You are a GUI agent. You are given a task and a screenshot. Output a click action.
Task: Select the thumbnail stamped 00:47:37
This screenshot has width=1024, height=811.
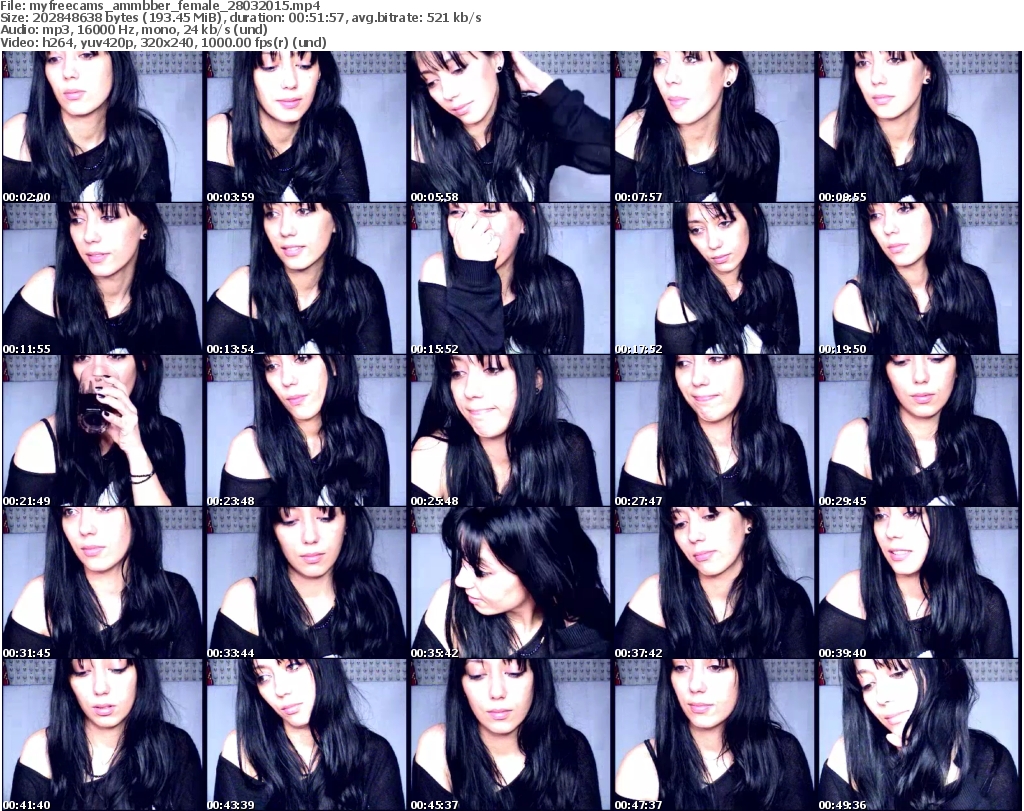tap(714, 735)
